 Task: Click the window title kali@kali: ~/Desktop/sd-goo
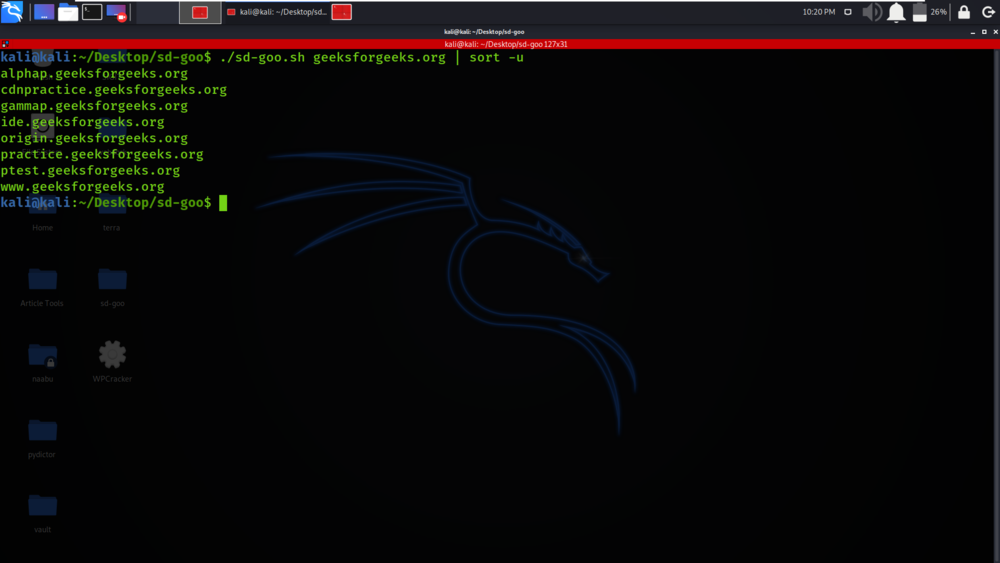pyautogui.click(x=484, y=31)
